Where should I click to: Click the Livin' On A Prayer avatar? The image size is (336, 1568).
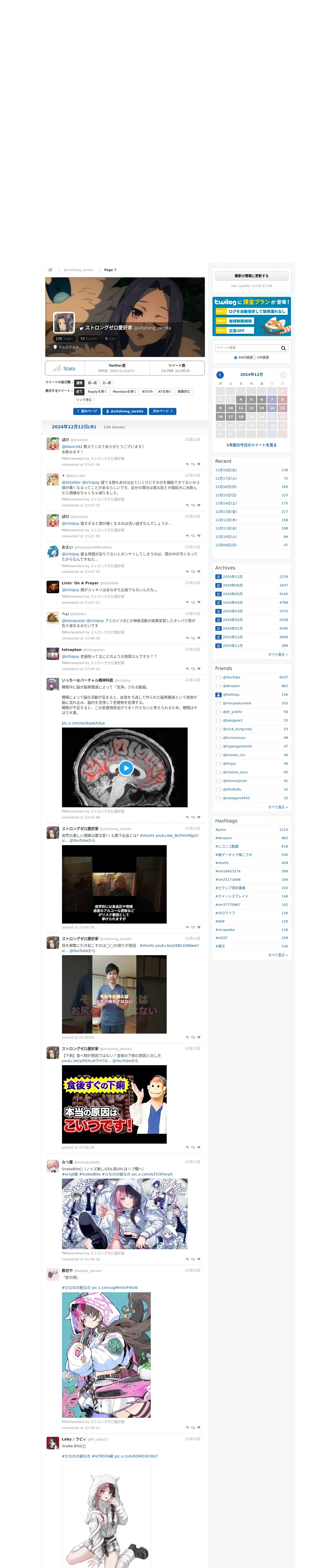[x=53, y=587]
